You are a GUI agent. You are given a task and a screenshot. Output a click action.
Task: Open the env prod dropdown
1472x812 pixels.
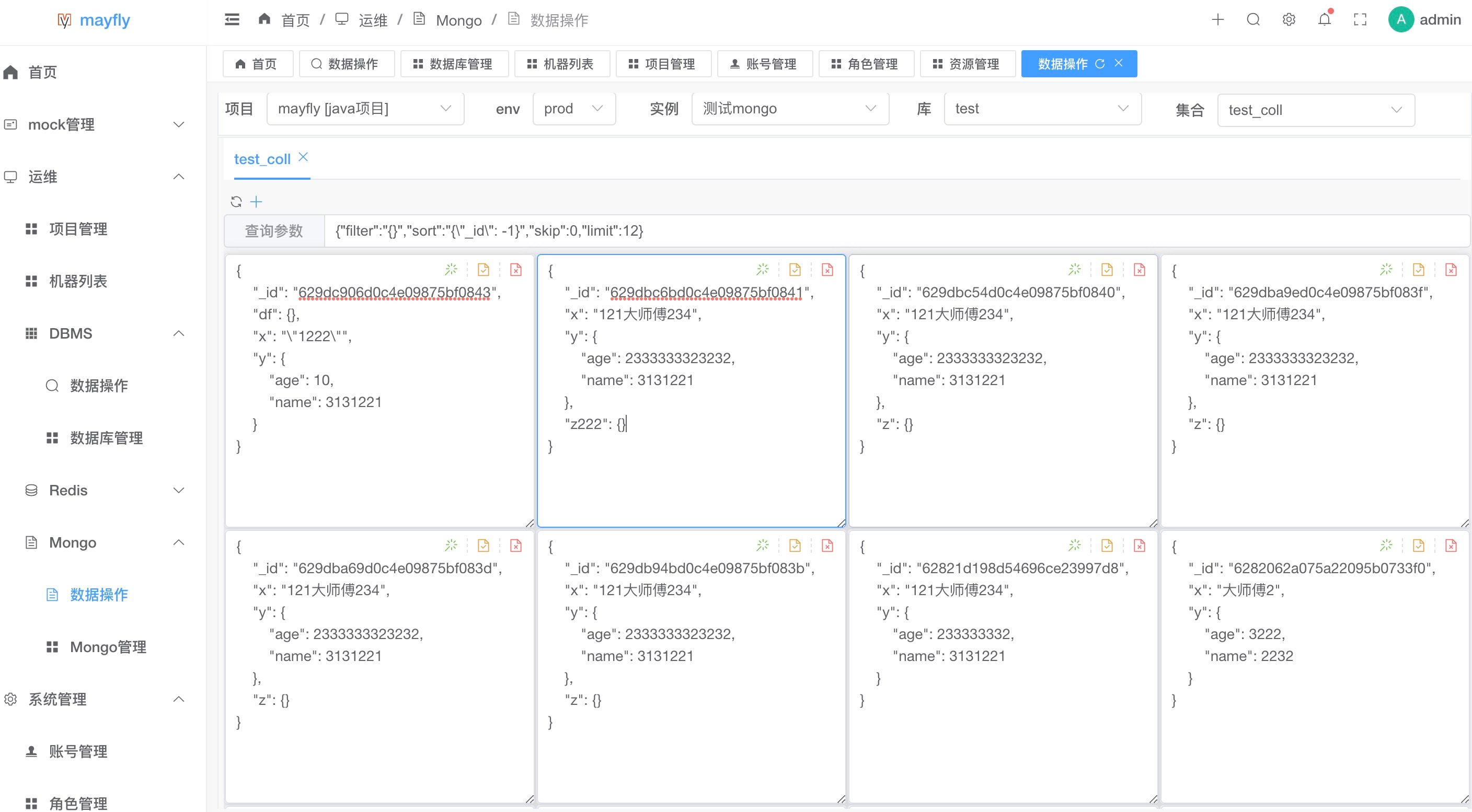tap(573, 109)
